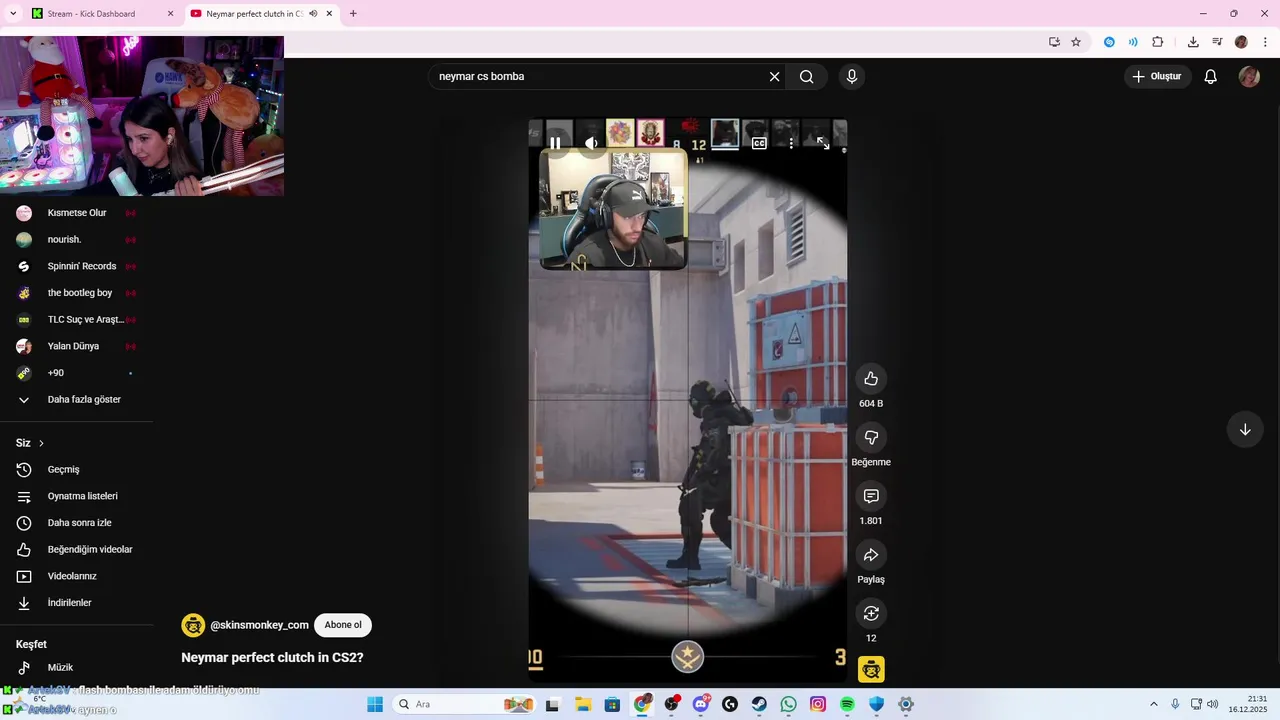Start voice search with the microphone
1280x720 pixels.
pyautogui.click(x=852, y=77)
